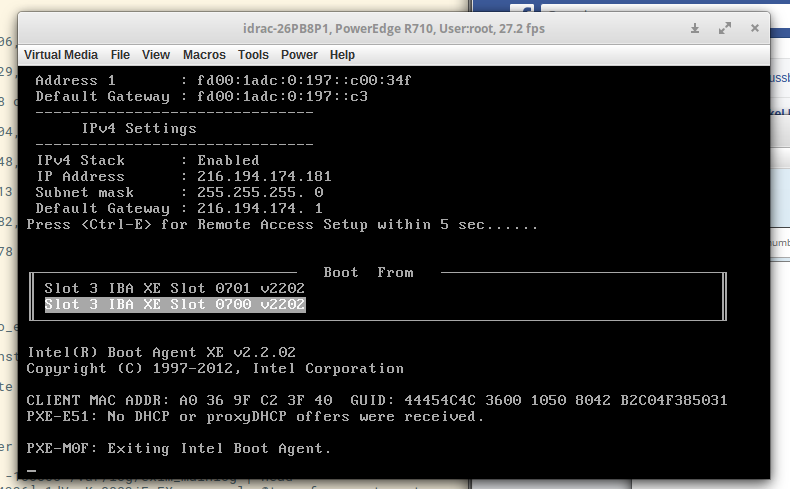This screenshot has width=790, height=489.
Task: Open the Macros menu
Action: click(204, 55)
